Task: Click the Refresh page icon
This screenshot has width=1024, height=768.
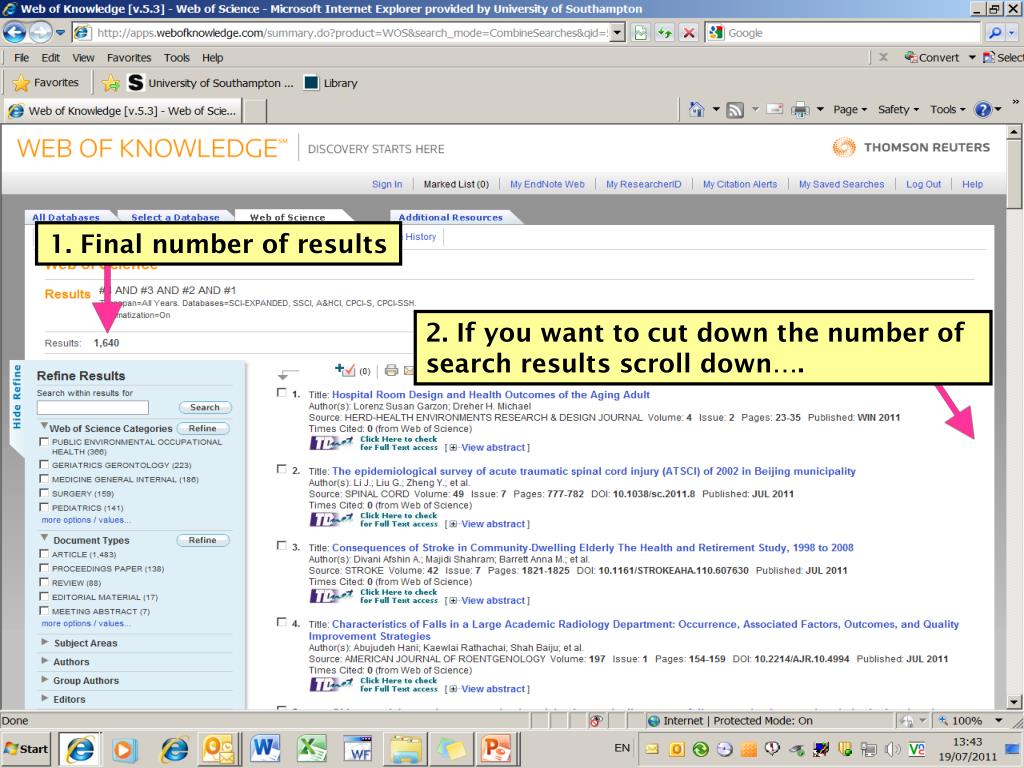Action: [x=665, y=33]
